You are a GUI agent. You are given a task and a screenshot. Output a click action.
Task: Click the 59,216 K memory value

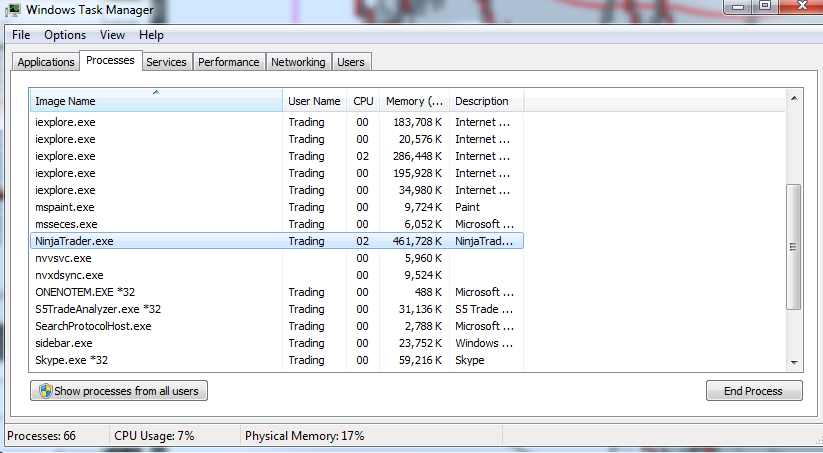[x=420, y=360]
